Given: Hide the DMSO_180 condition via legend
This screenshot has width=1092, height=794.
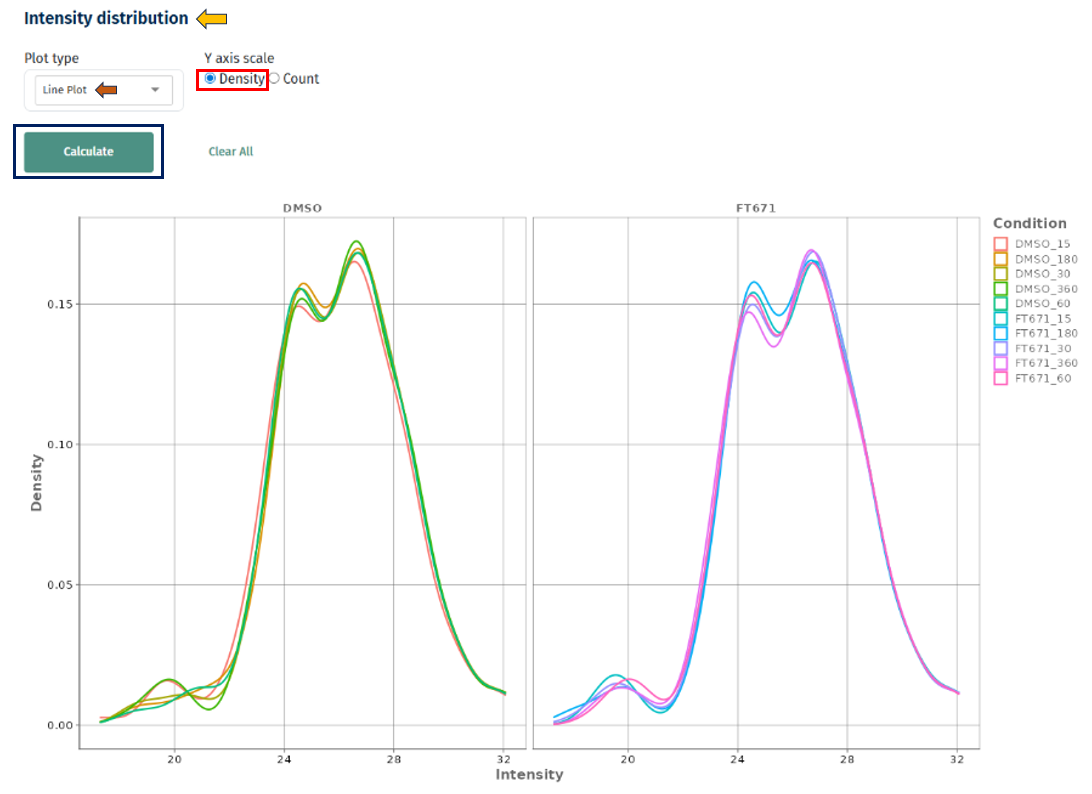Looking at the screenshot, I should (1045, 258).
